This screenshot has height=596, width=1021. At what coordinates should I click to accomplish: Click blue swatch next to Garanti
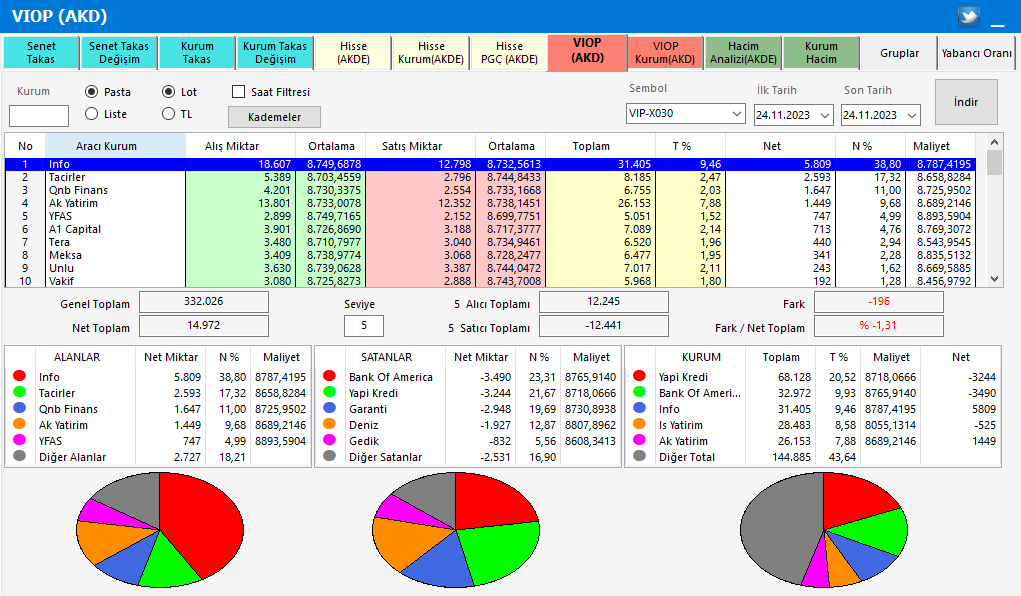[329, 408]
